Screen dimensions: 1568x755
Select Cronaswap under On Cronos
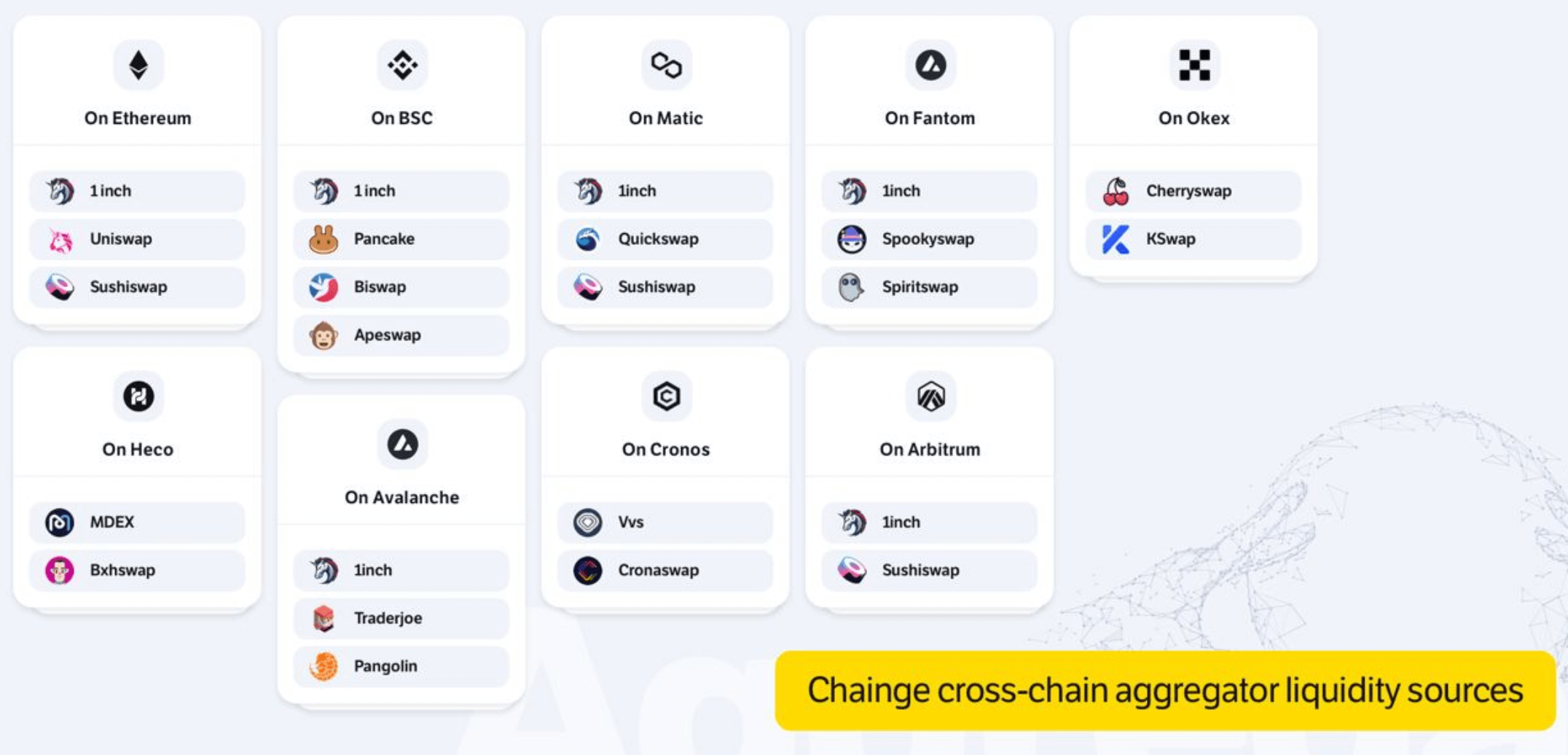(x=665, y=570)
